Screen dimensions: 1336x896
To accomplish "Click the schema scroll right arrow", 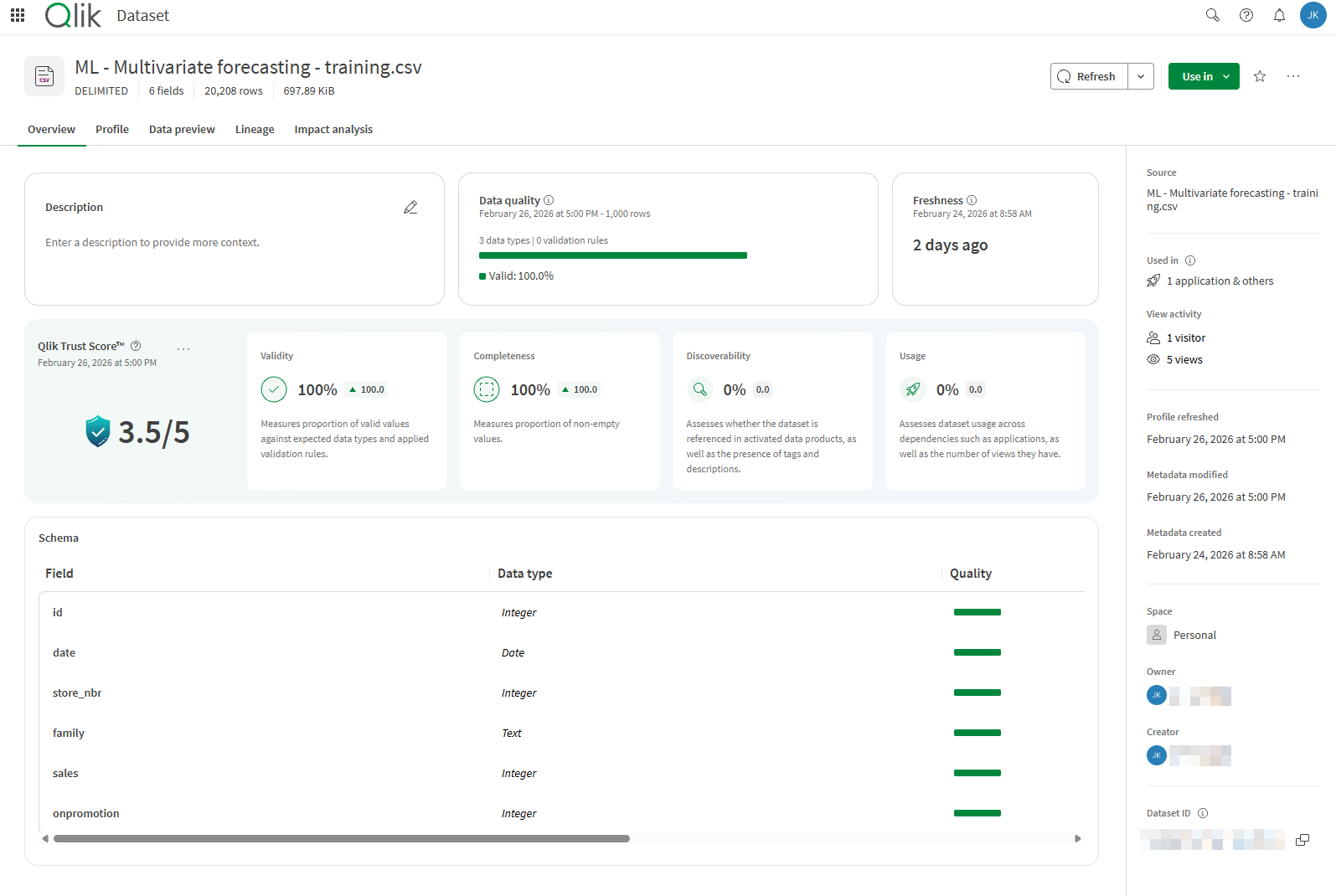I will click(x=1078, y=838).
